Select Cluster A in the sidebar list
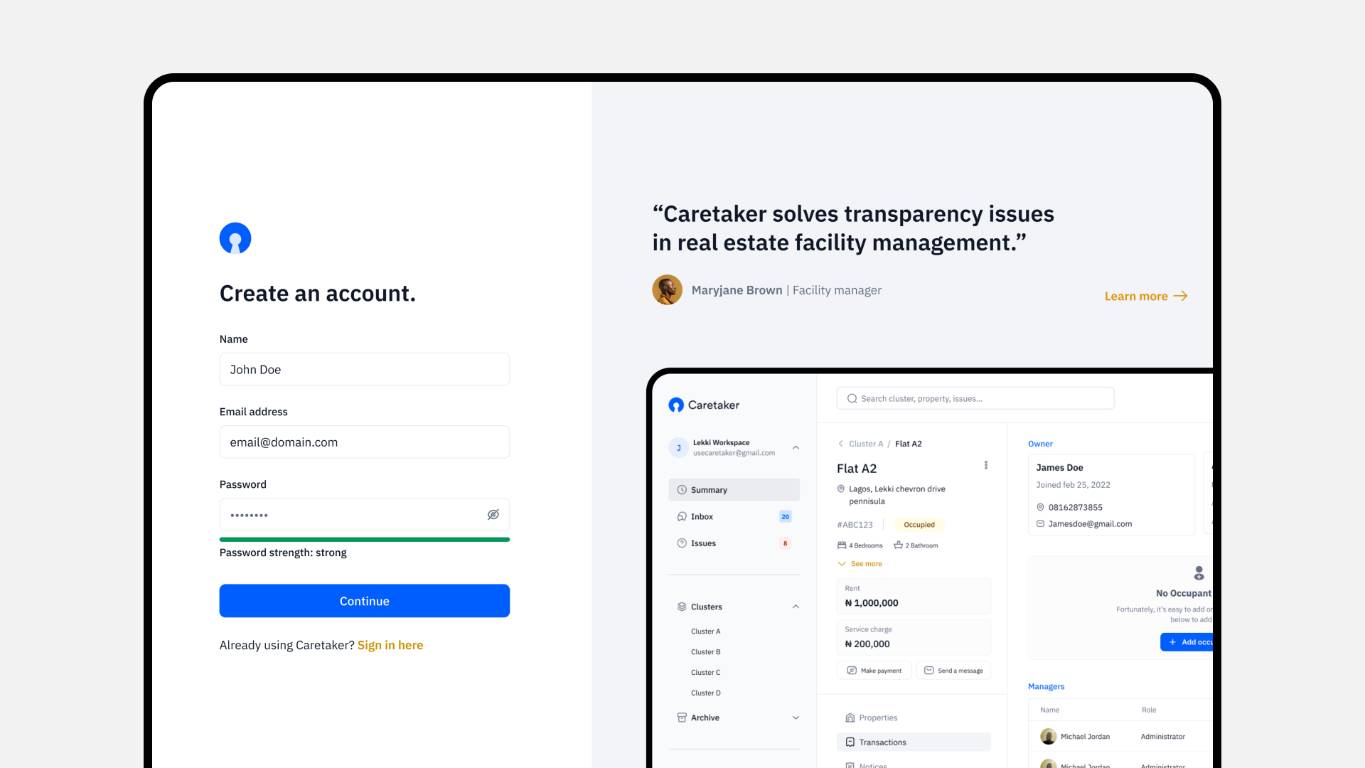This screenshot has height=768, width=1365. (x=706, y=632)
